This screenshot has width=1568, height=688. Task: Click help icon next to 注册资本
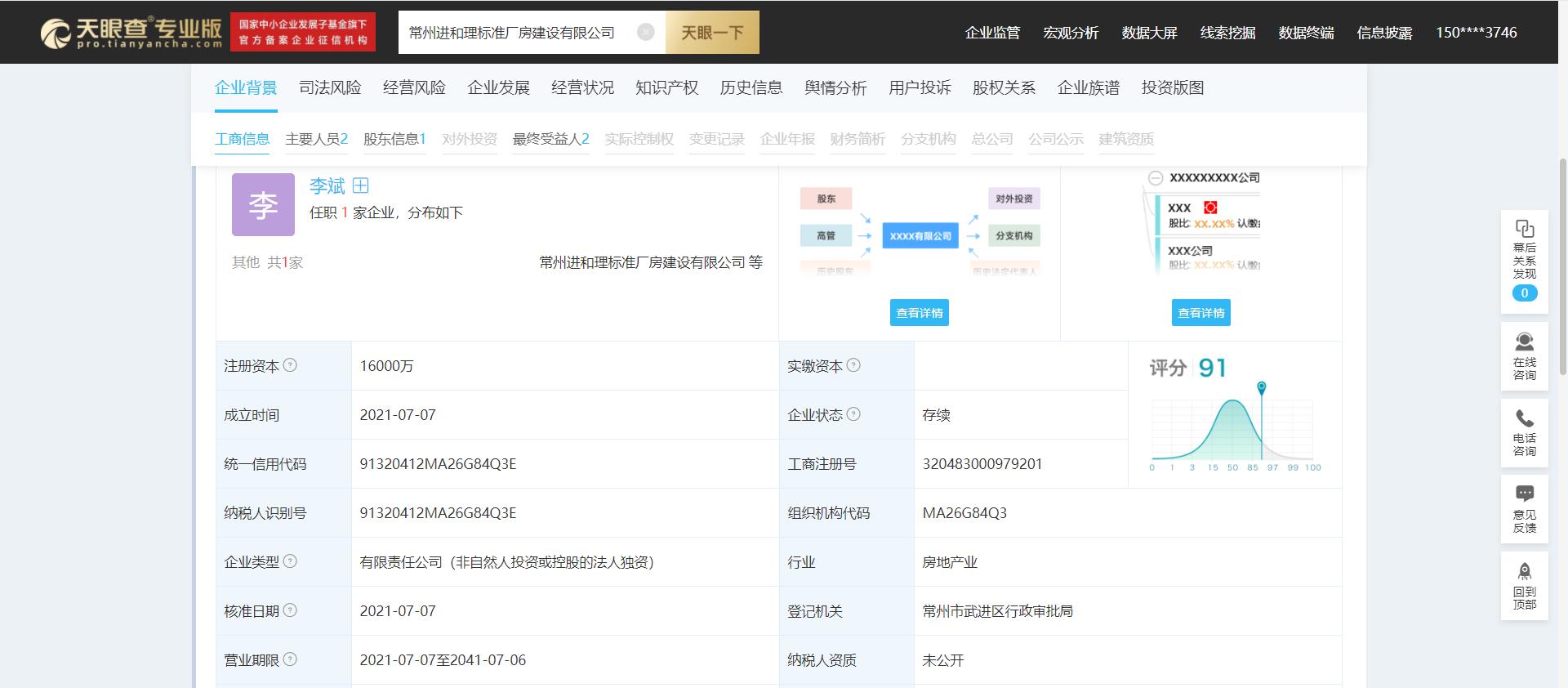pyautogui.click(x=290, y=365)
